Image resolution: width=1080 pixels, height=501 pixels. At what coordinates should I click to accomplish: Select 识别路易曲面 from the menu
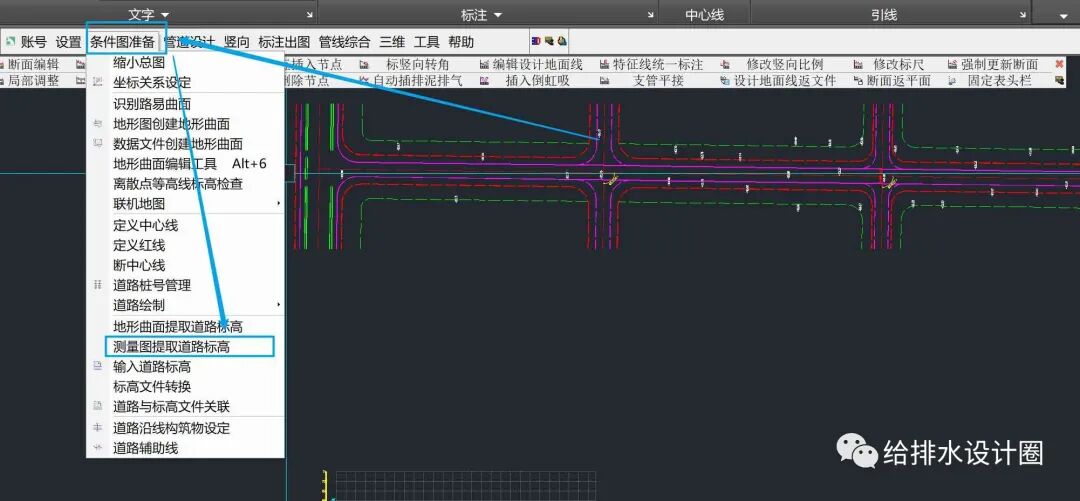pos(152,104)
